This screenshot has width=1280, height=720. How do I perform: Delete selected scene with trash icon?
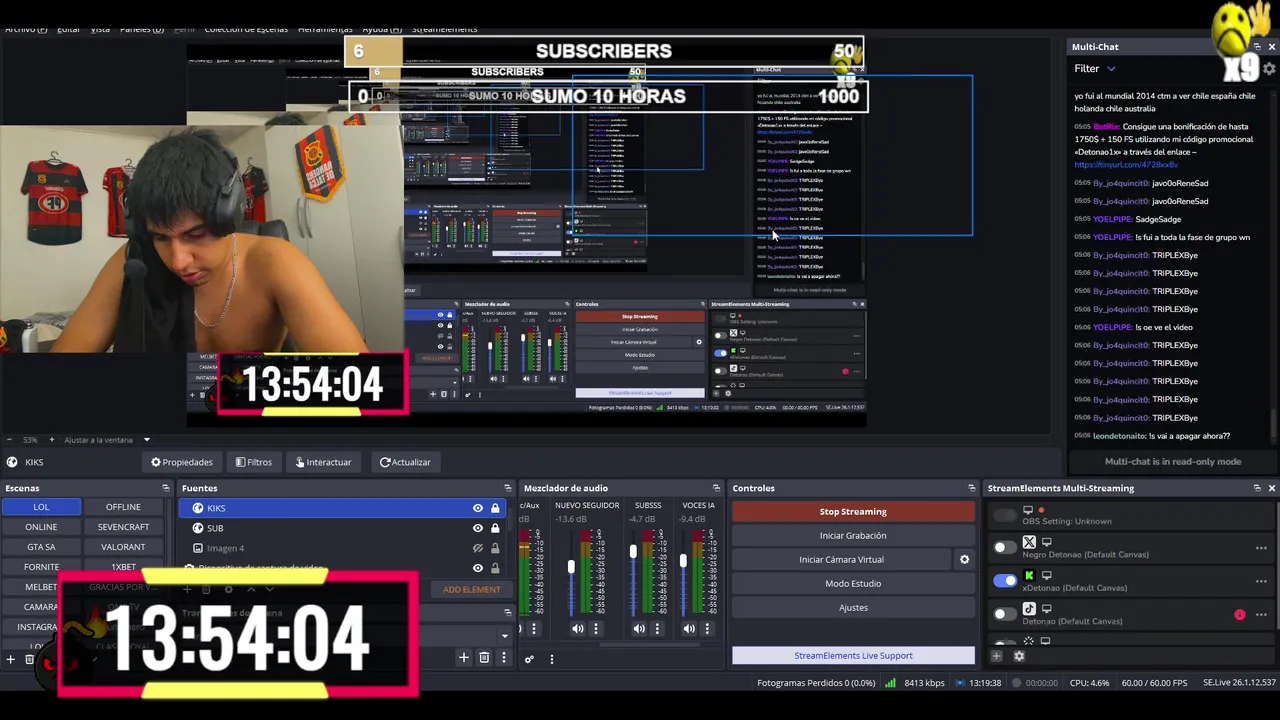(30, 659)
